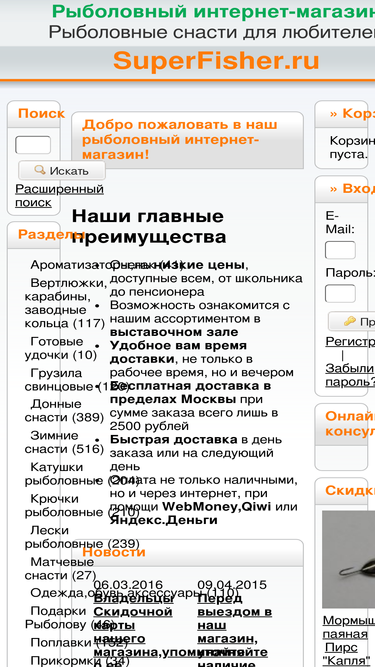Open Зимние снасти (516) category

coord(64,442)
